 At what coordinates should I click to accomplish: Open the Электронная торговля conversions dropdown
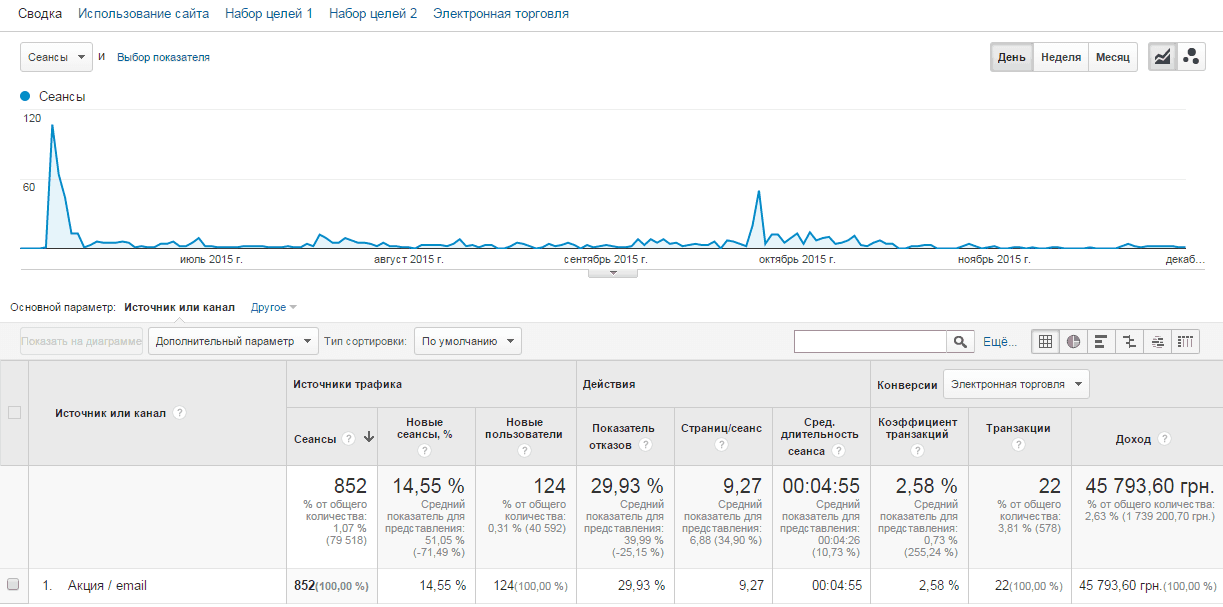[1015, 384]
